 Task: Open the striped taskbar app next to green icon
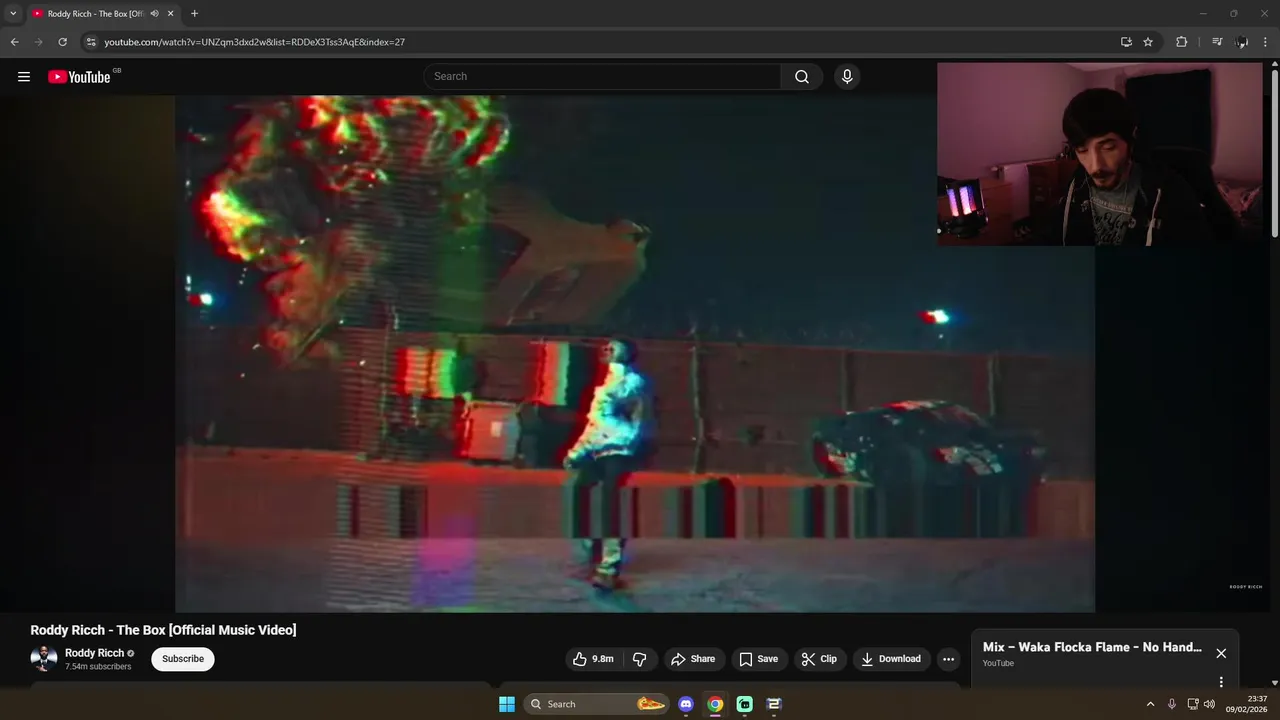tap(774, 704)
